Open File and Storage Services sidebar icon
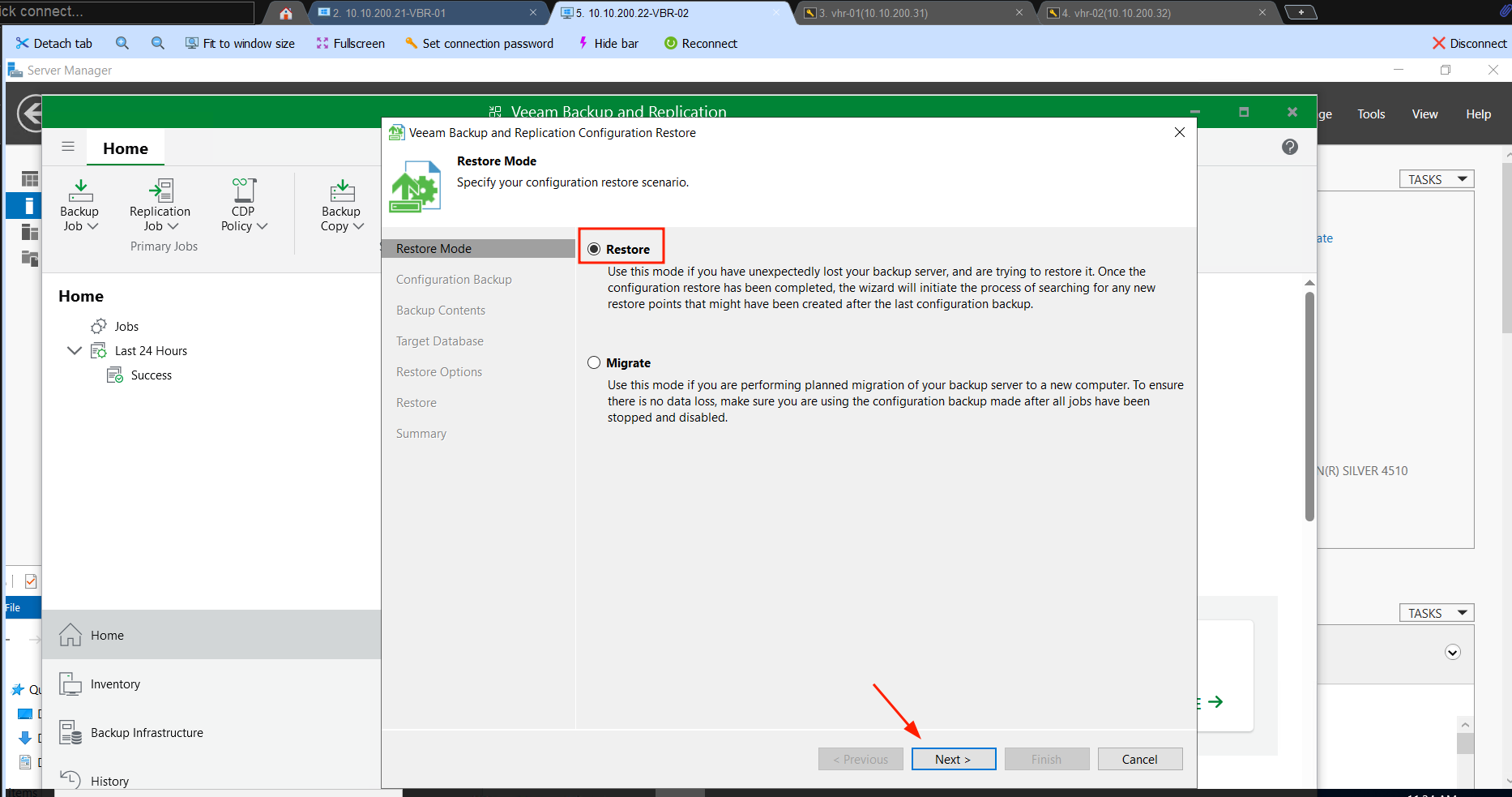 pyautogui.click(x=30, y=259)
